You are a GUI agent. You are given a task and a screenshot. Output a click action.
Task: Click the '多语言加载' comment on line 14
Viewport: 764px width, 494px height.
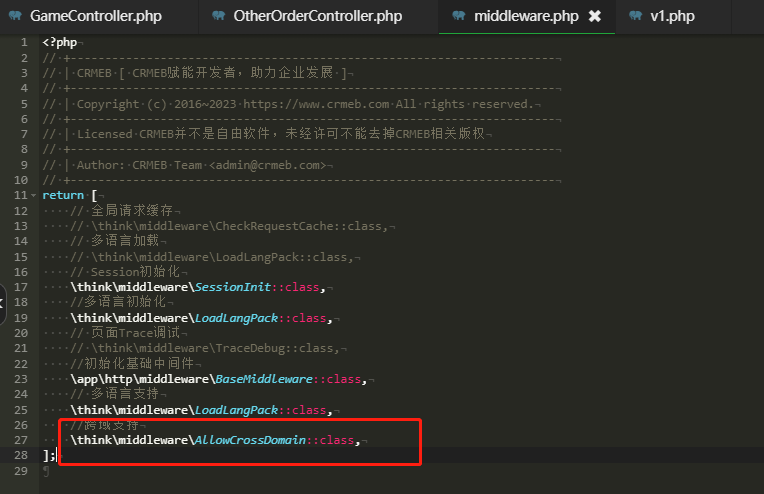coord(115,241)
